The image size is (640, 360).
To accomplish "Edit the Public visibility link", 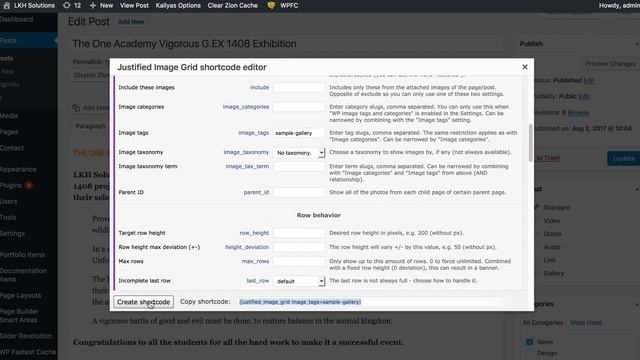I will [584, 96].
